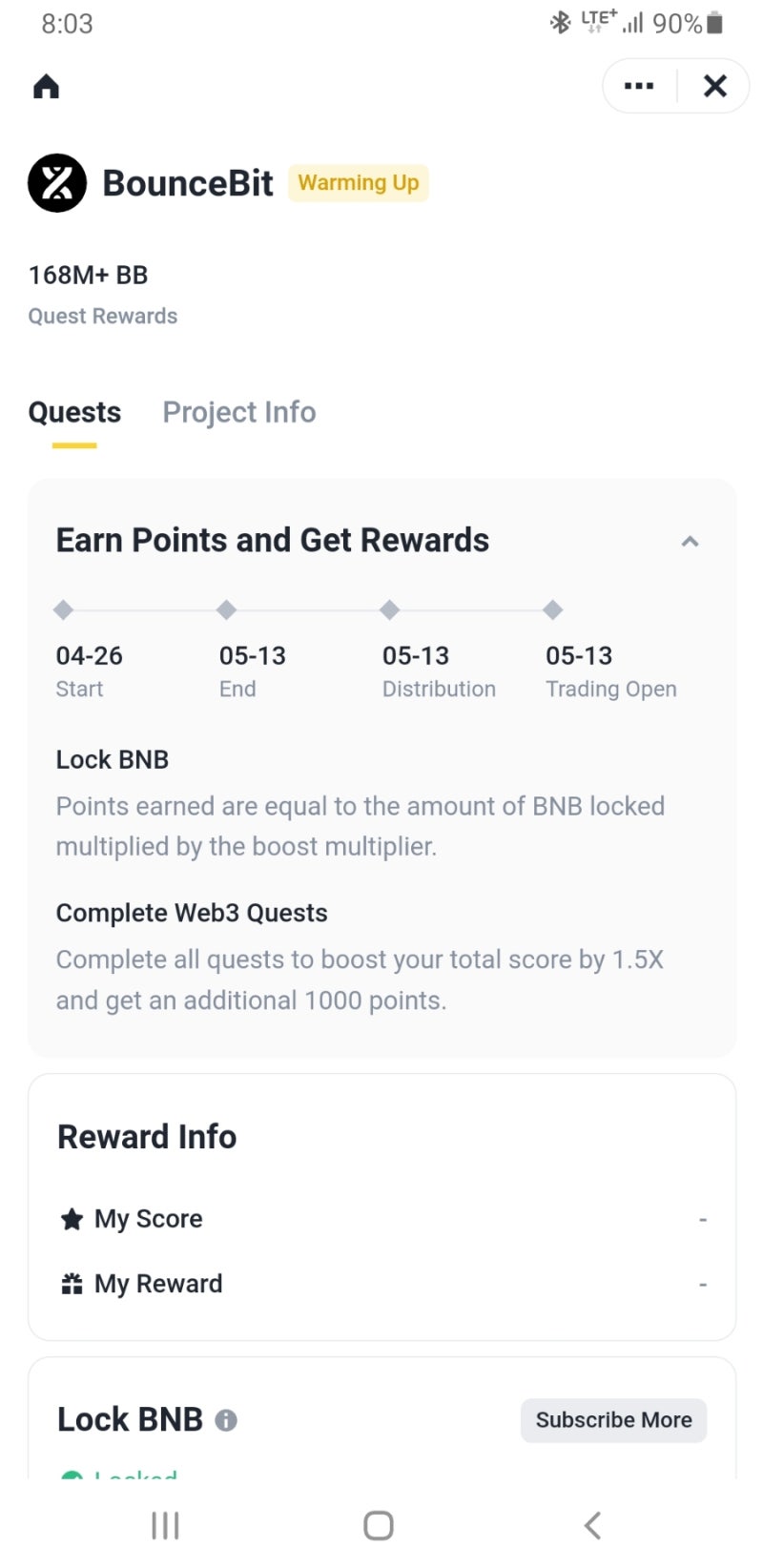Tap the My Score star icon
The height and width of the screenshot is (1568, 763).
point(72,1219)
